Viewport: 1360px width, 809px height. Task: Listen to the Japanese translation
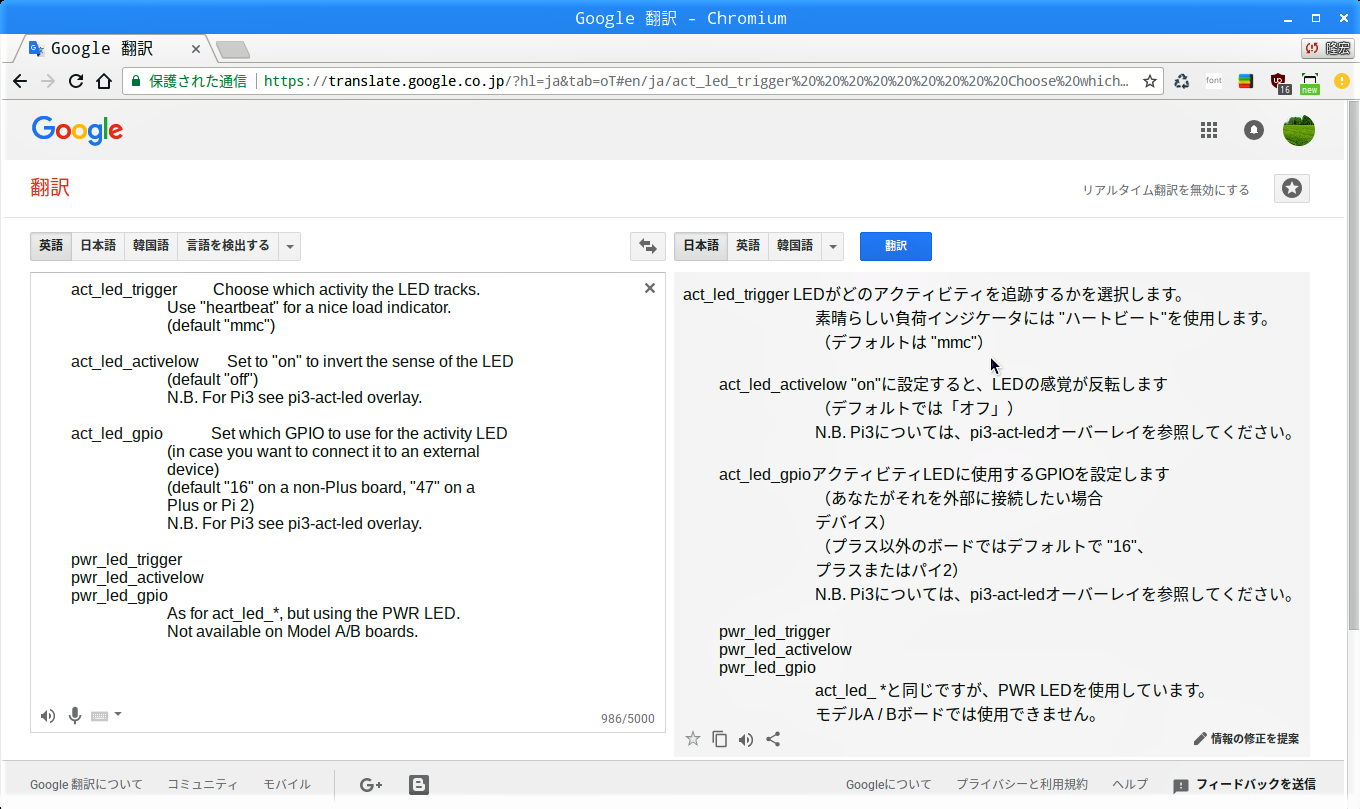coord(746,739)
